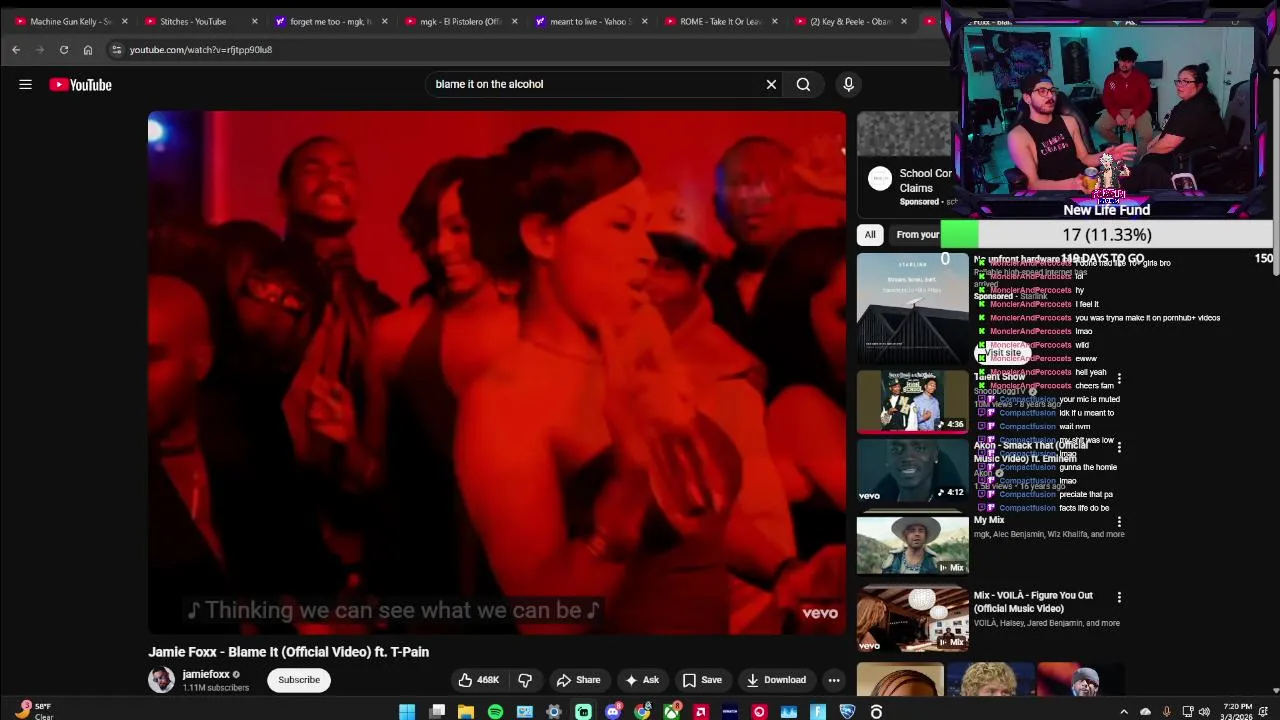Open options for Akon Smack That video
Viewport: 1280px width, 720px height.
pos(1119,447)
